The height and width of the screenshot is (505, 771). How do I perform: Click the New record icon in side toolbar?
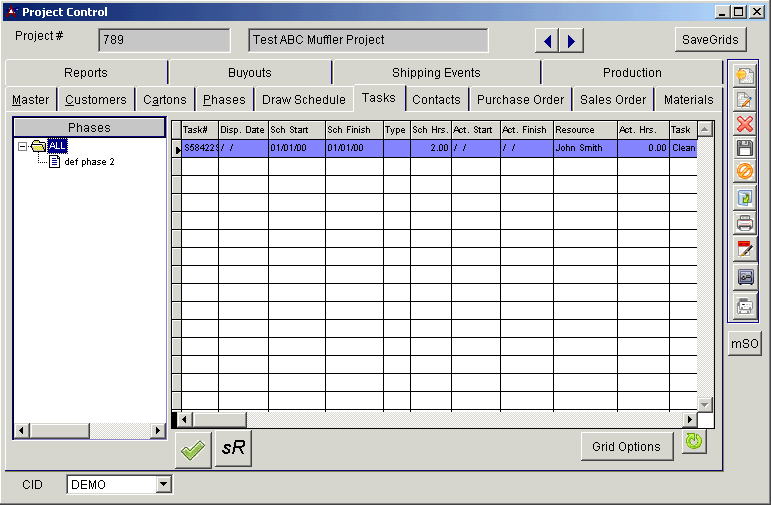click(x=744, y=76)
